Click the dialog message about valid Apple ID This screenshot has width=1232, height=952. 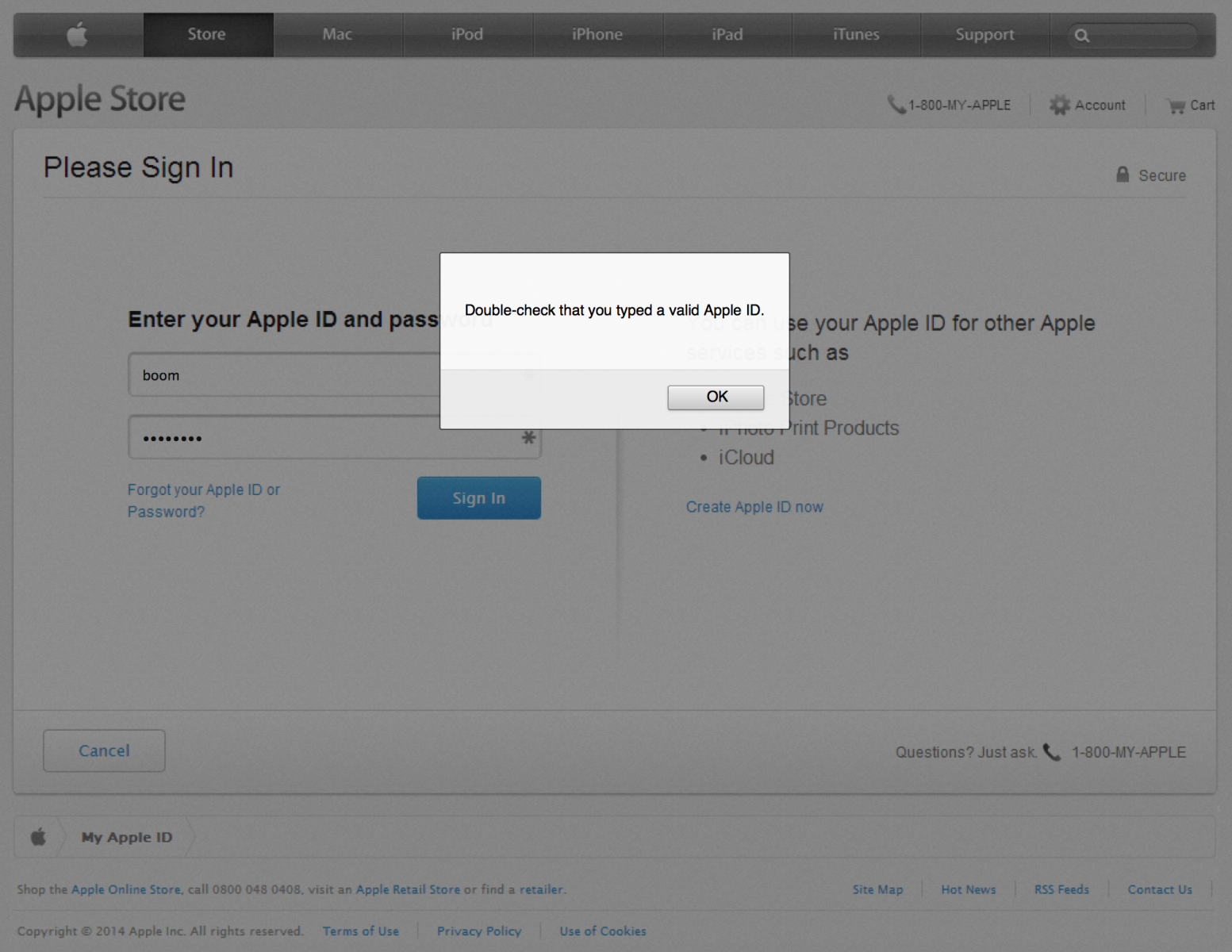[614, 310]
